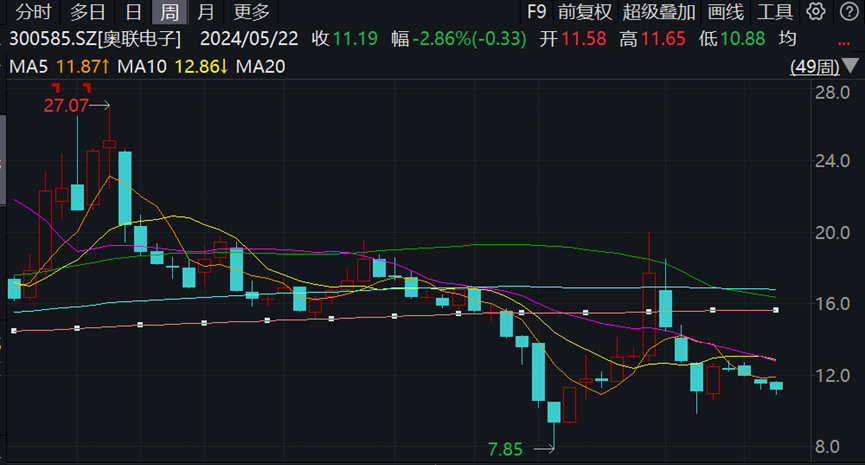Select the square marker at the red line's left end
The image size is (865, 465).
tap(14, 330)
